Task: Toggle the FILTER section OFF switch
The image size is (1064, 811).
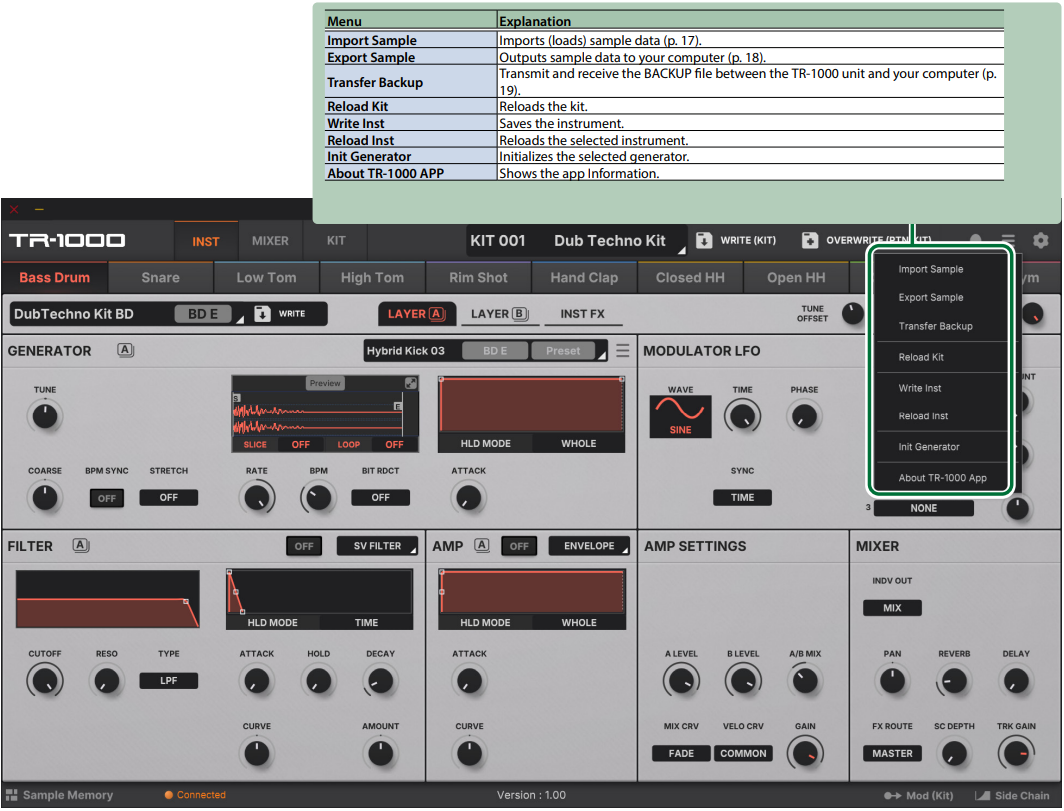Action: coord(304,546)
